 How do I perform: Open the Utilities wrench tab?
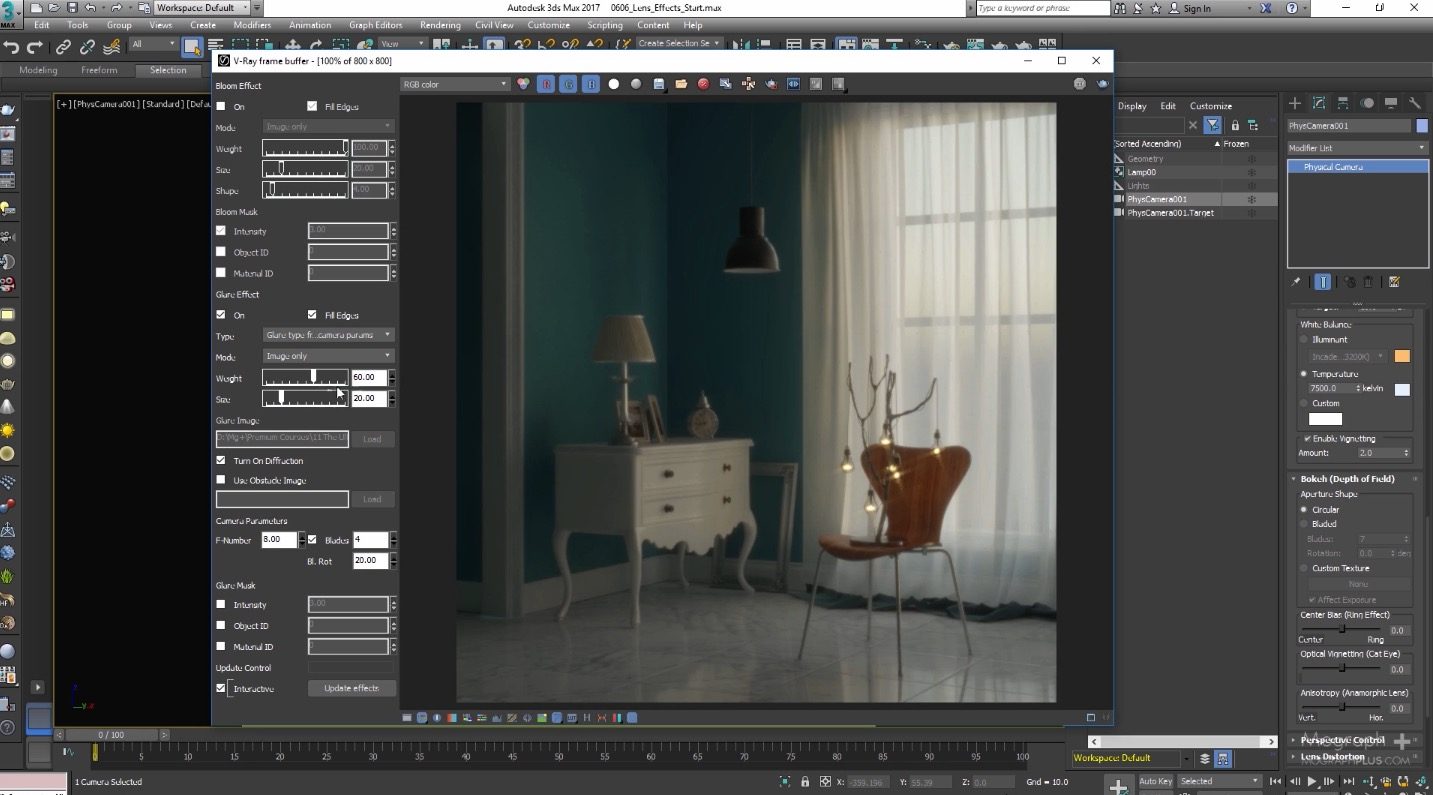click(x=1415, y=103)
